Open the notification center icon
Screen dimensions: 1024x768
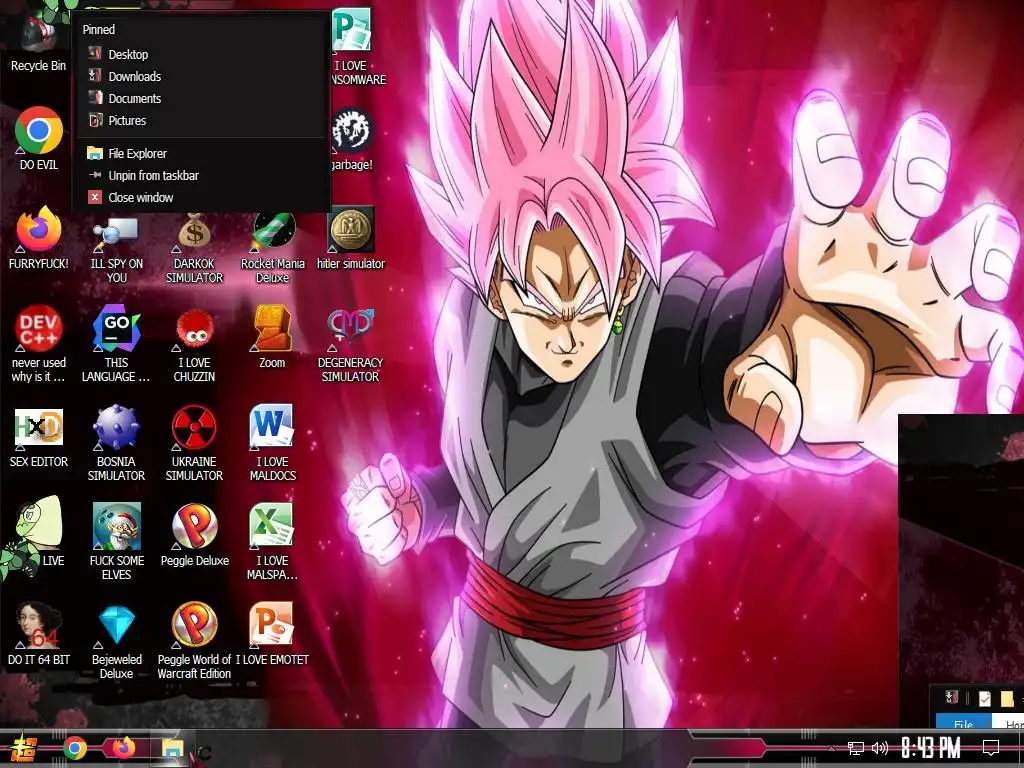(x=991, y=748)
